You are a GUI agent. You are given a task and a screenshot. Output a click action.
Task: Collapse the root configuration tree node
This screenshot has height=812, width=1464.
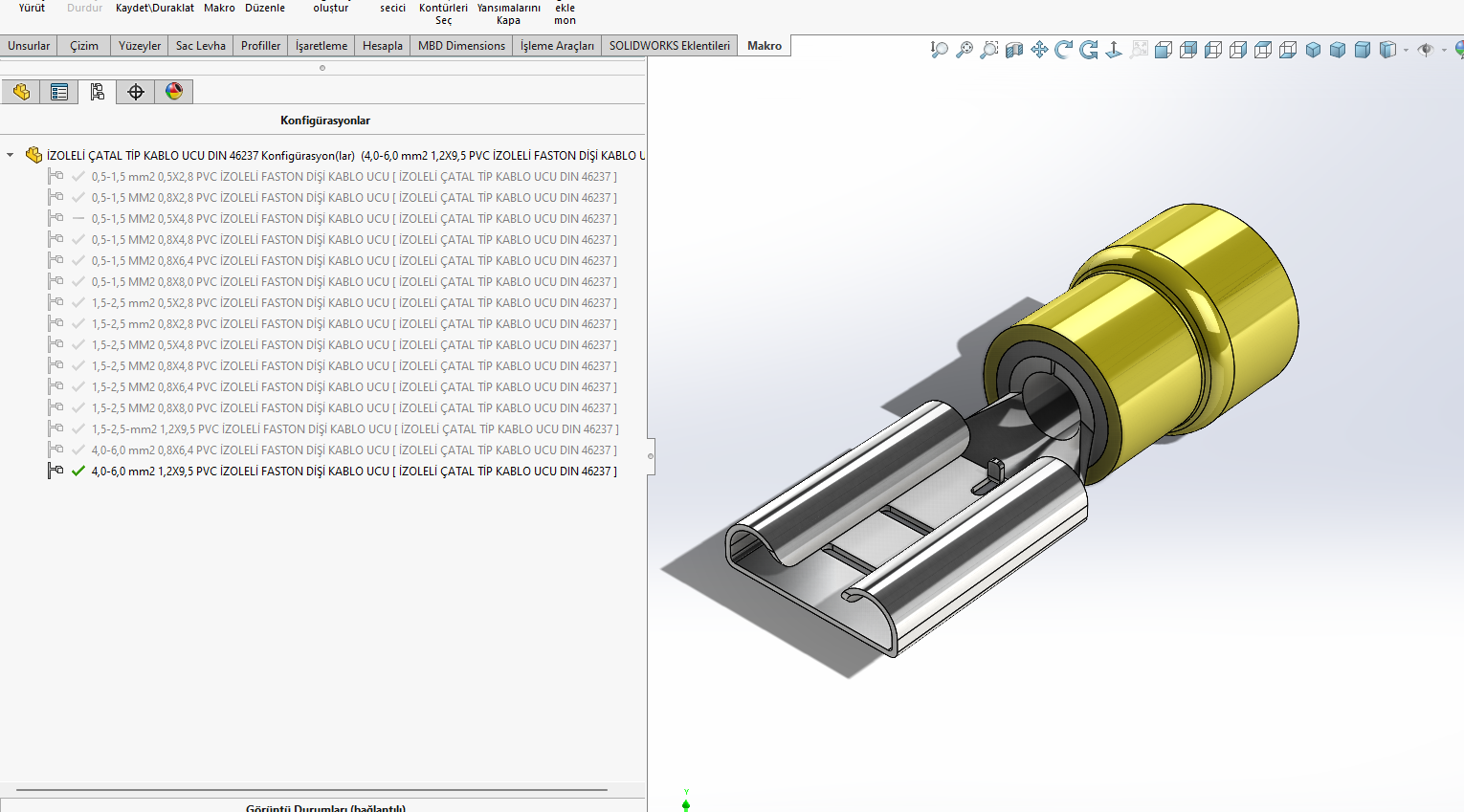coord(11,155)
